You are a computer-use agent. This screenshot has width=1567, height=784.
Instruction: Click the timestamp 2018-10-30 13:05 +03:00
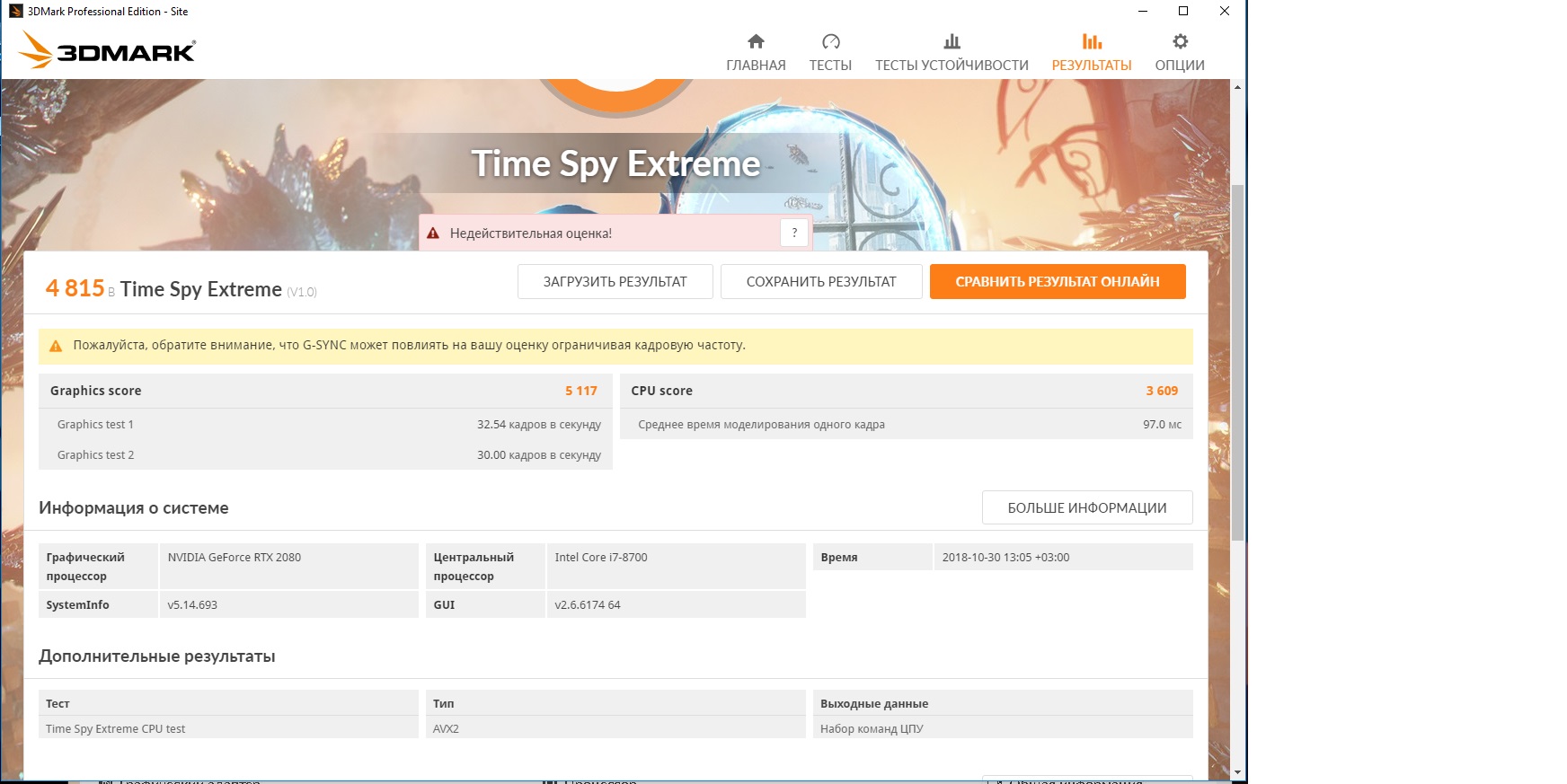coord(1005,558)
